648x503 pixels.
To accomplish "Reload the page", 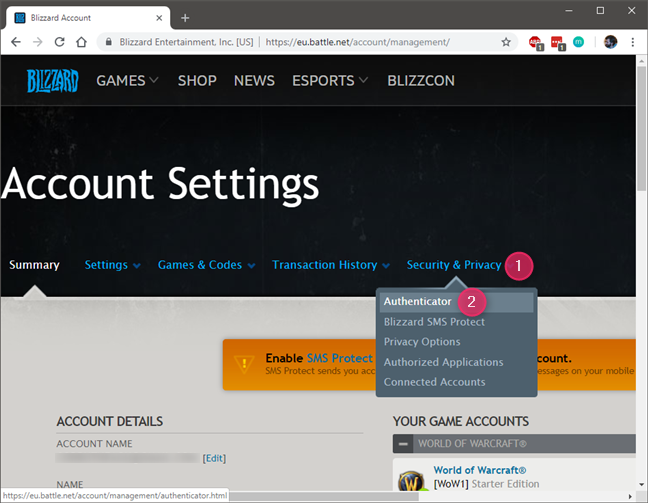I will (60, 42).
